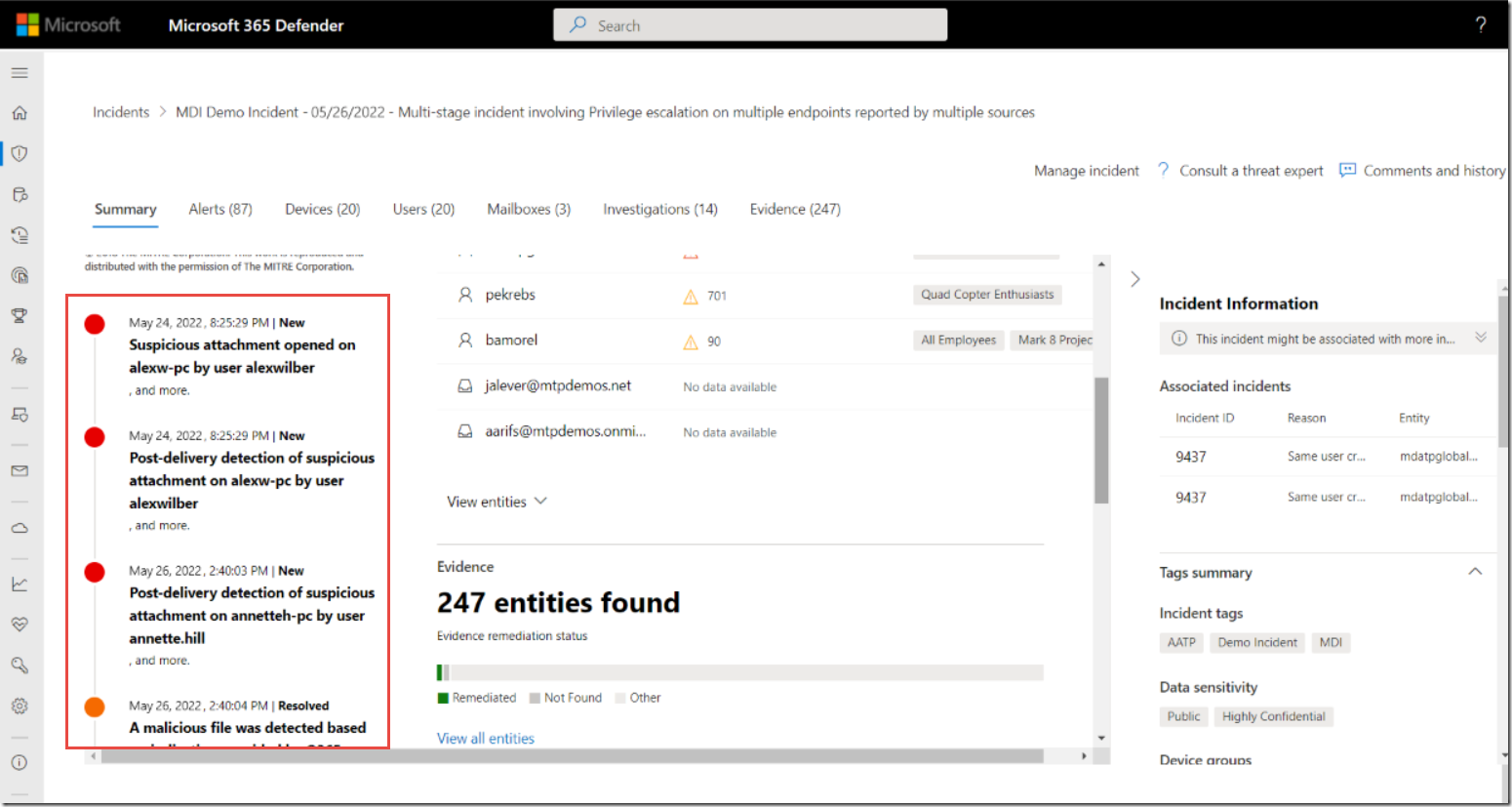Open Permissions key icon in sidebar
The width and height of the screenshot is (1512, 807).
[x=20, y=666]
